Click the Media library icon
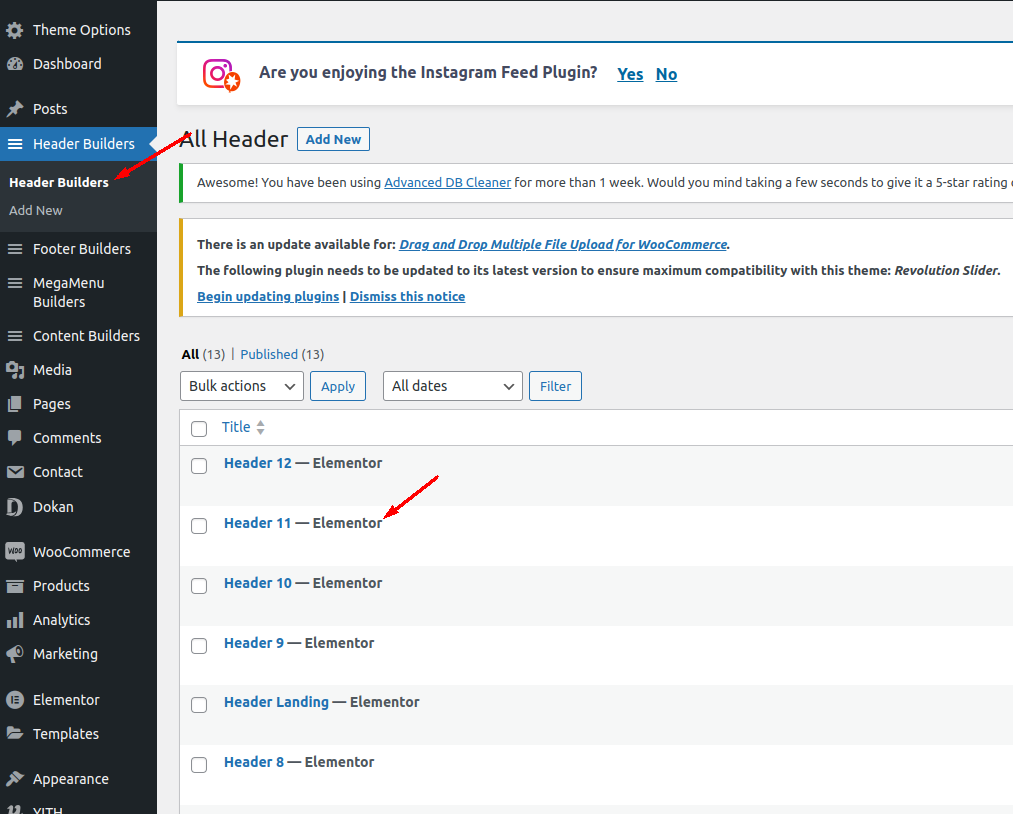The width and height of the screenshot is (1013, 814). click(x=15, y=370)
